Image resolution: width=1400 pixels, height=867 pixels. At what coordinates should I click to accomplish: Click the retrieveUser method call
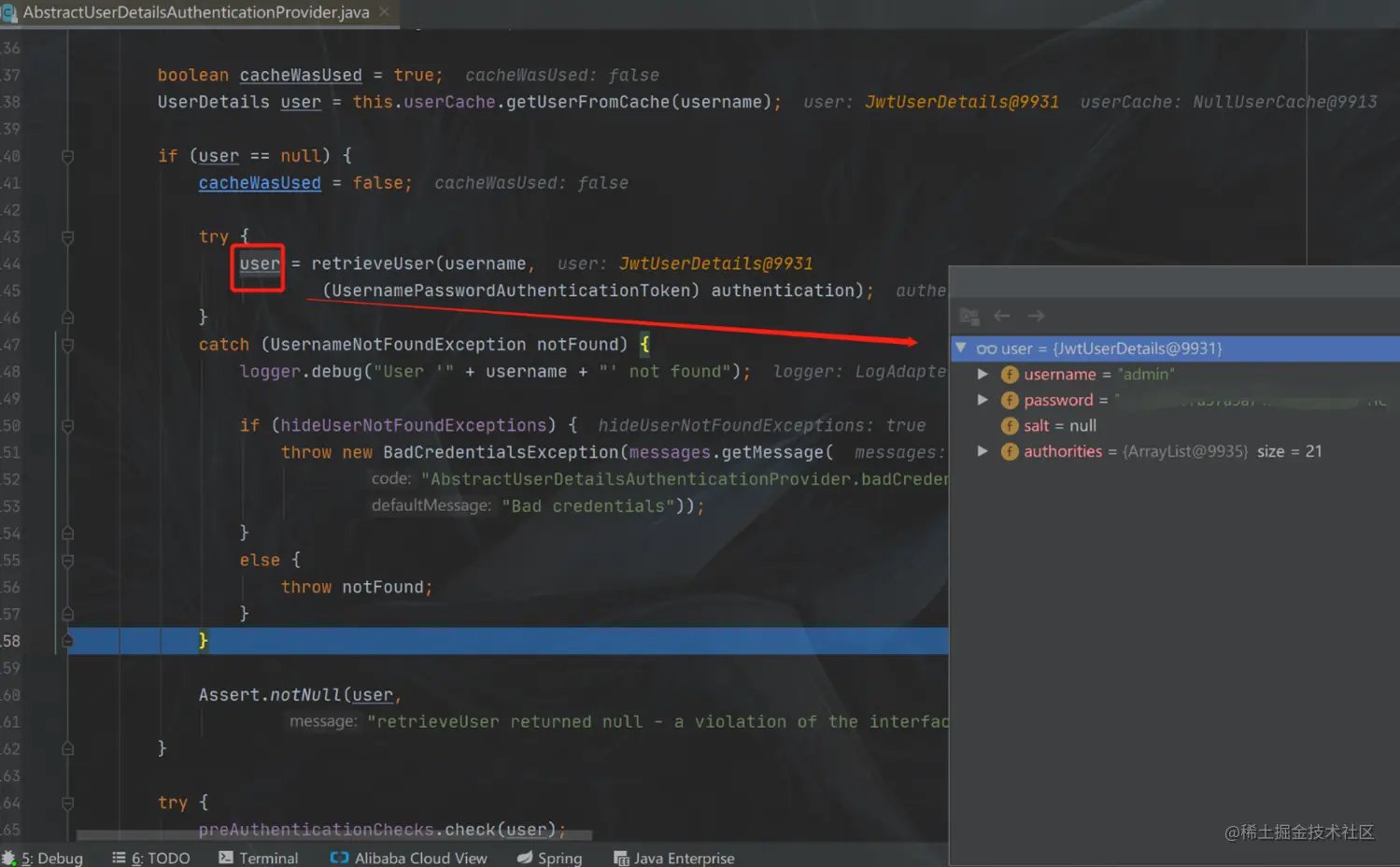(x=372, y=263)
